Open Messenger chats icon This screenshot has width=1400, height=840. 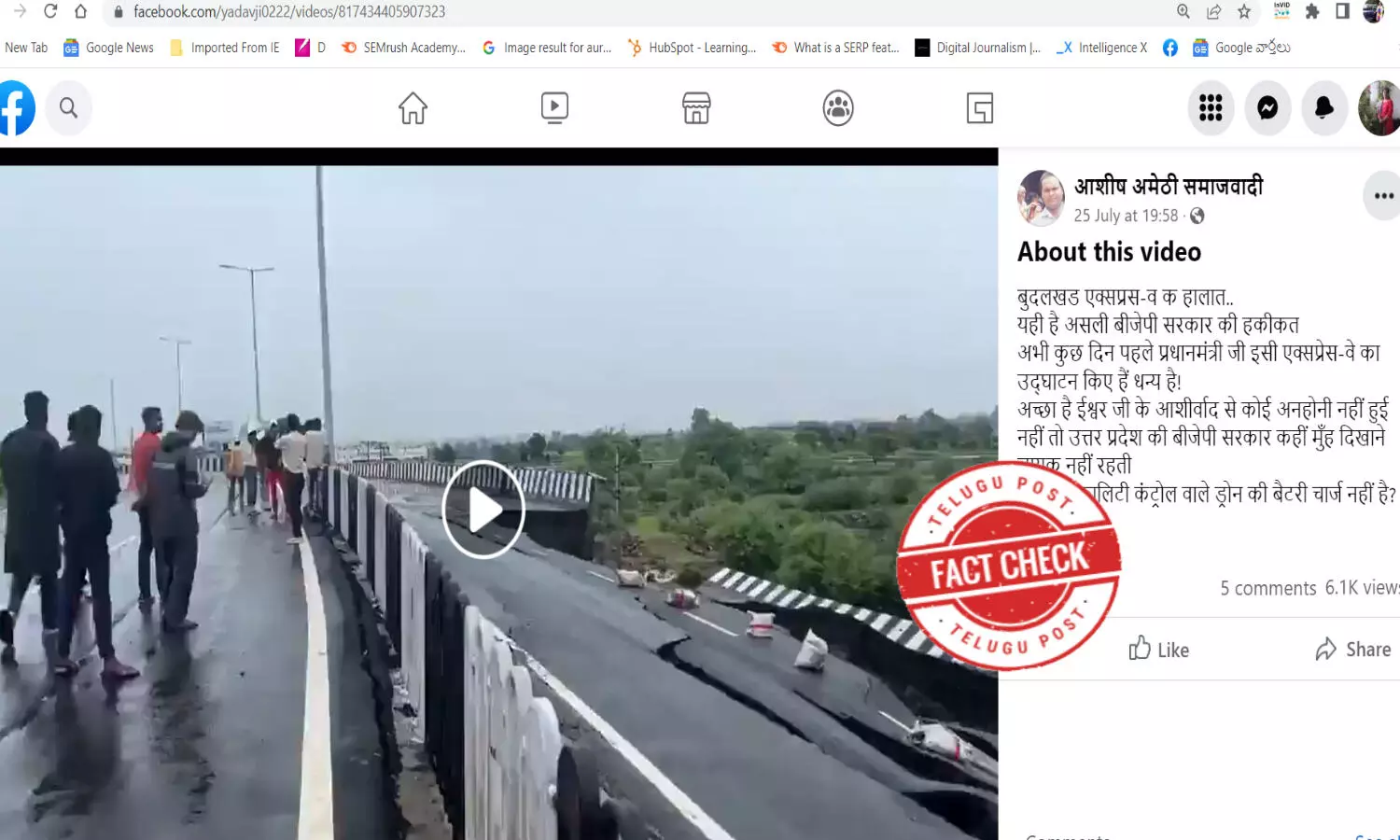click(x=1267, y=108)
